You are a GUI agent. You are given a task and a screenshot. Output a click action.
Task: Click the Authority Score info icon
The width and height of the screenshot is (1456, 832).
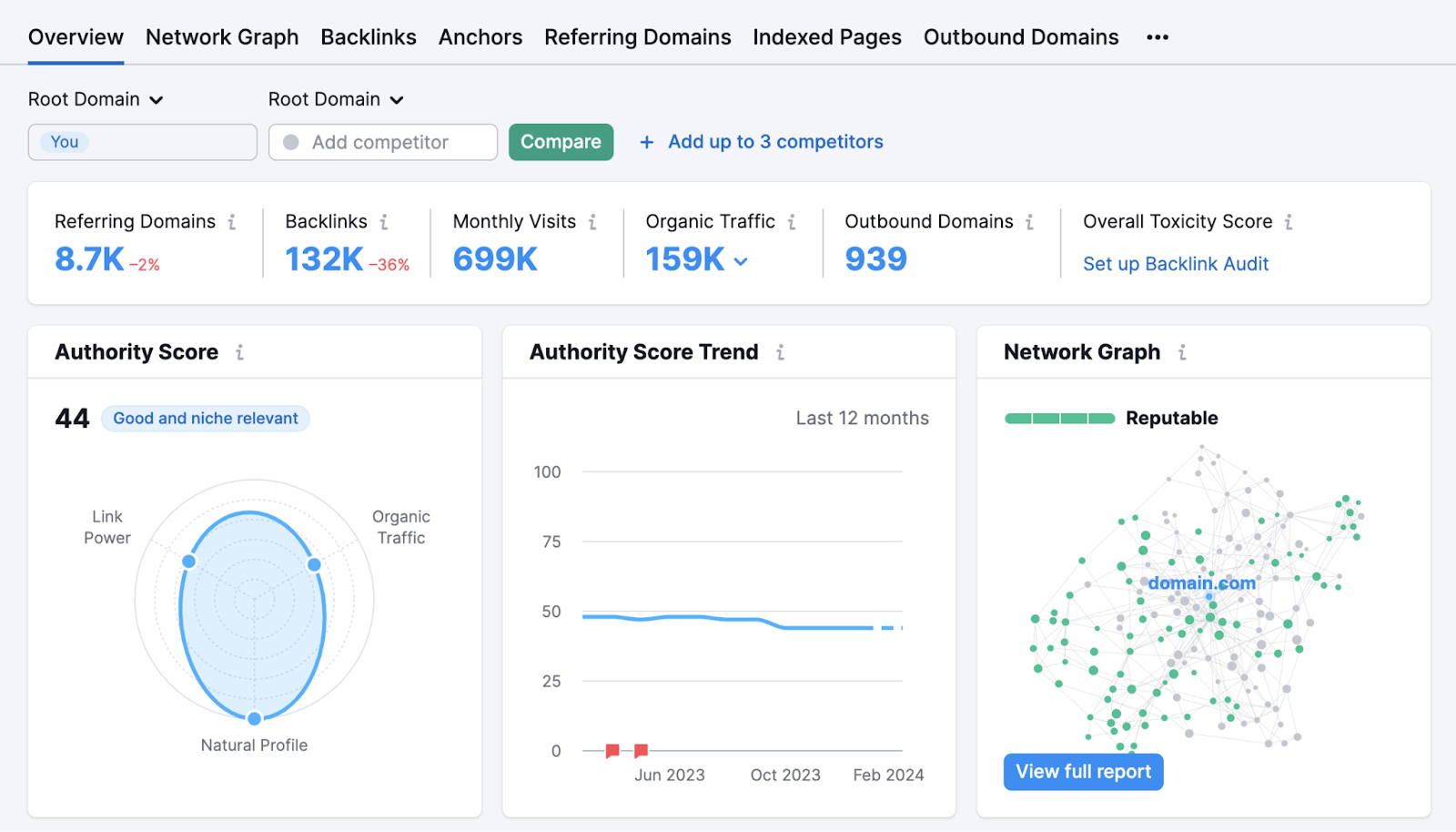point(239,352)
